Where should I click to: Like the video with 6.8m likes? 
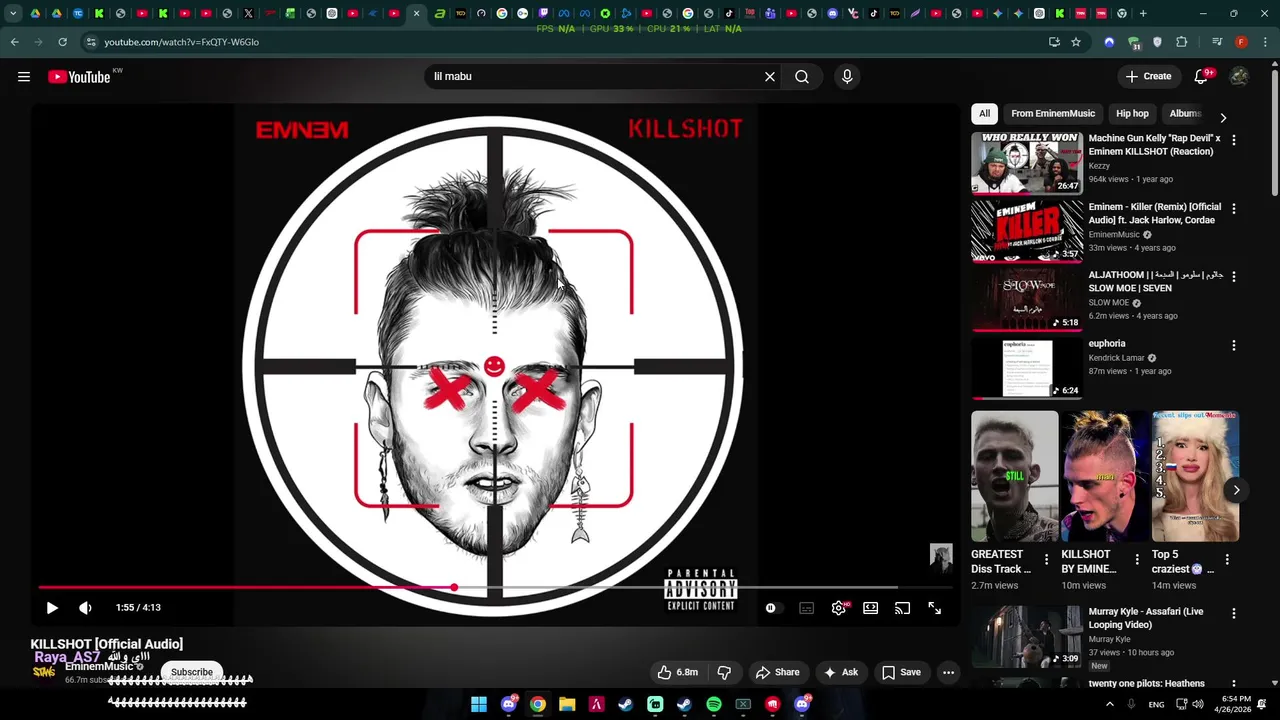tap(677, 673)
